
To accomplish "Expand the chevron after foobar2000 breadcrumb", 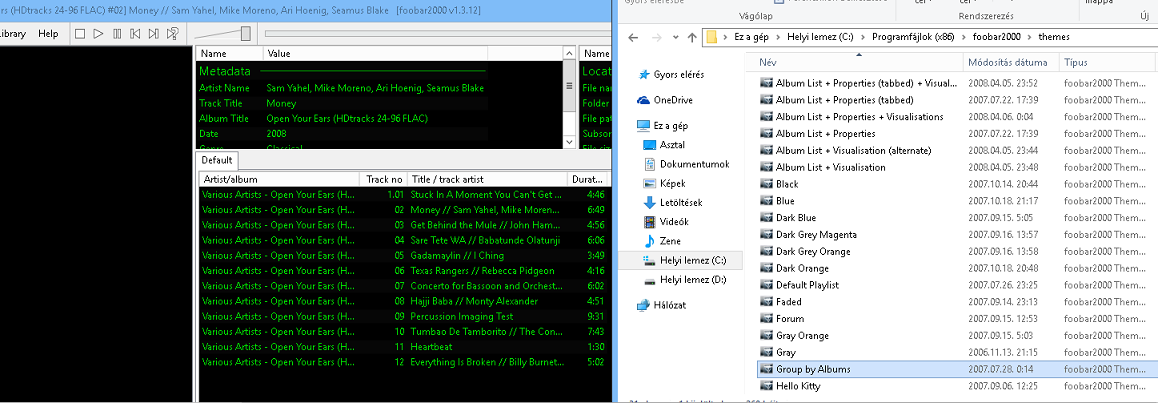I will pos(1030,37).
